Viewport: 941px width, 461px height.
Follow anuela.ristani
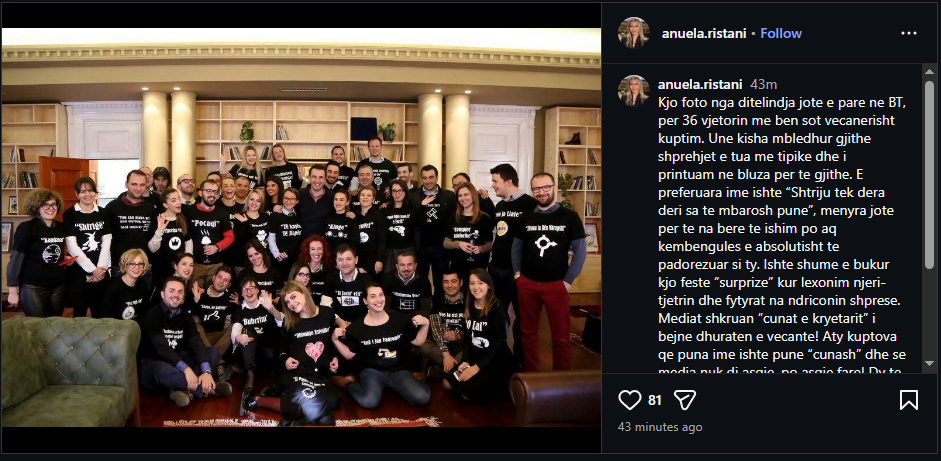point(781,34)
